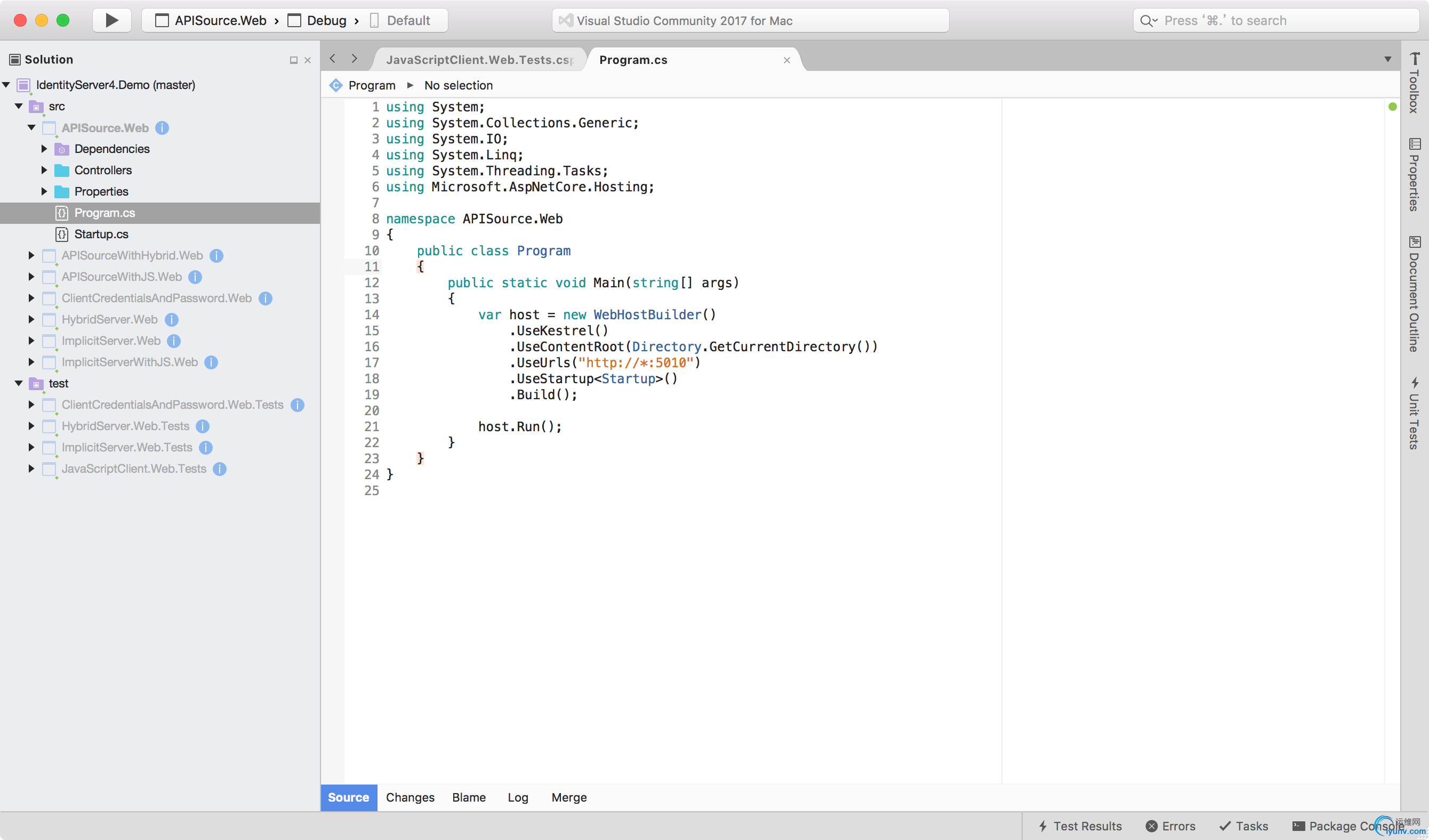
Task: Navigate forward with the right arrow
Action: (x=355, y=59)
